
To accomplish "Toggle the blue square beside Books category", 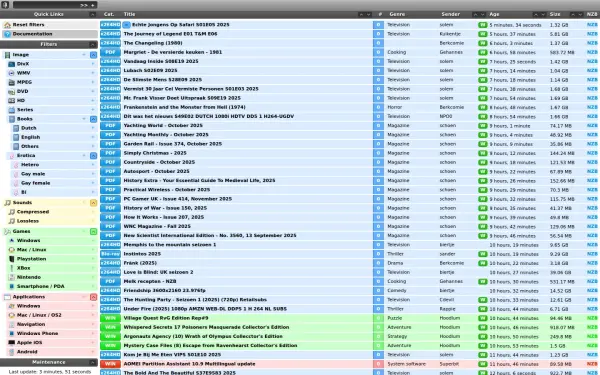I will click(93, 119).
